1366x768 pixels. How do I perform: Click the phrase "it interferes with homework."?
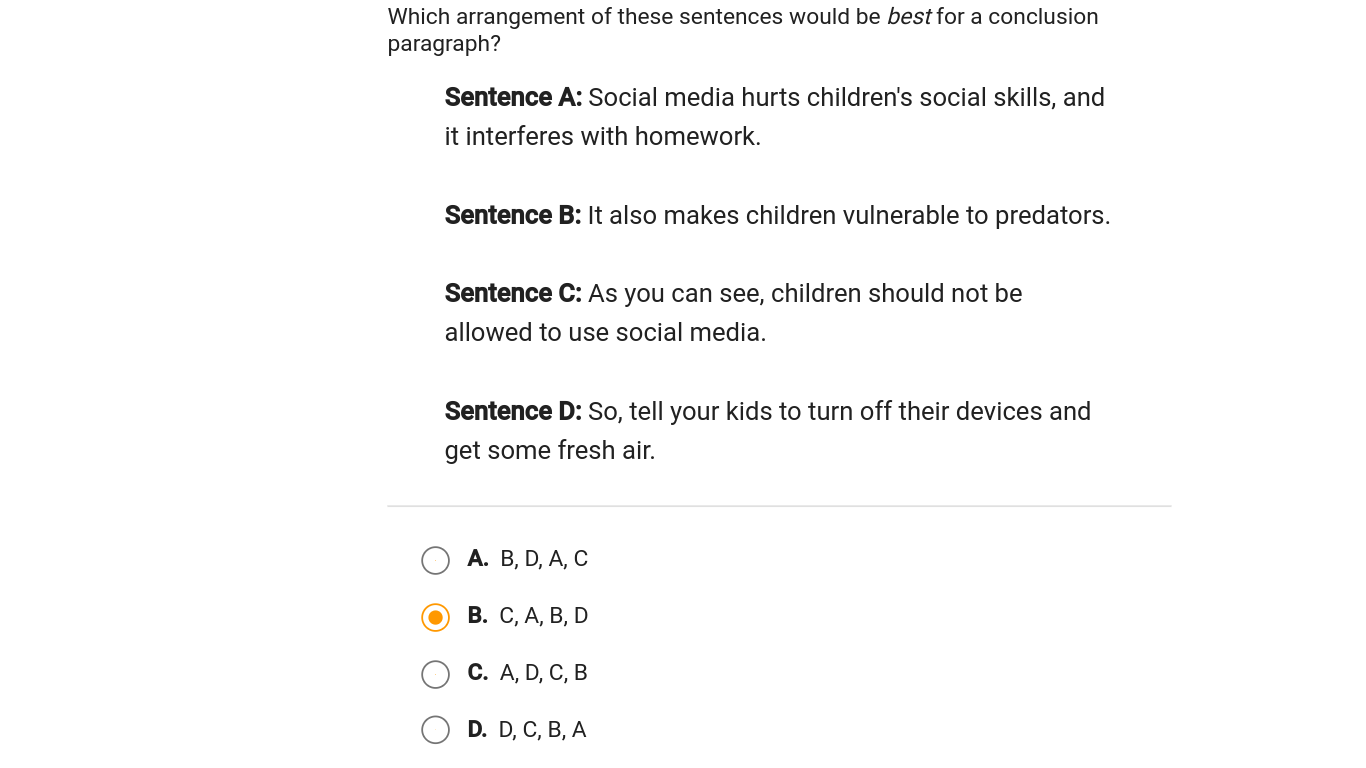pyautogui.click(x=603, y=136)
